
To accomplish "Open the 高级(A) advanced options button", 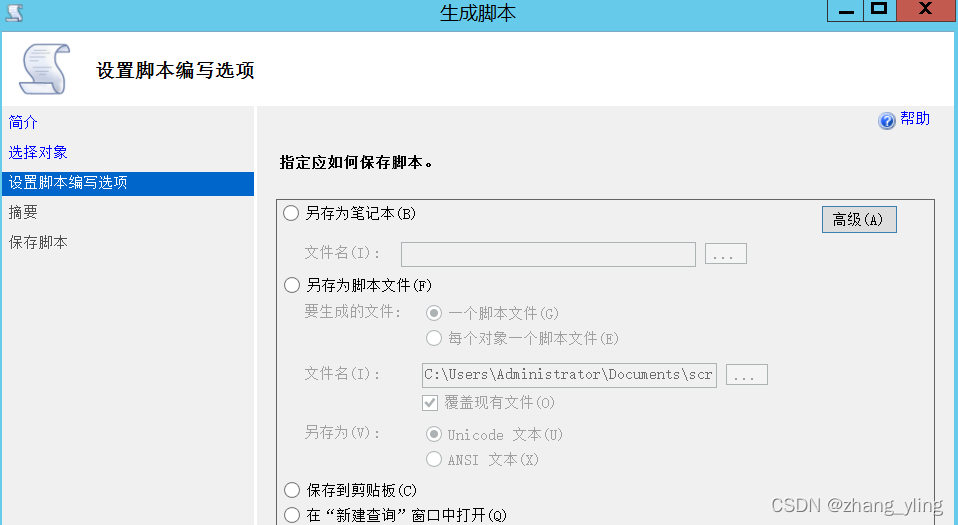I will (859, 219).
